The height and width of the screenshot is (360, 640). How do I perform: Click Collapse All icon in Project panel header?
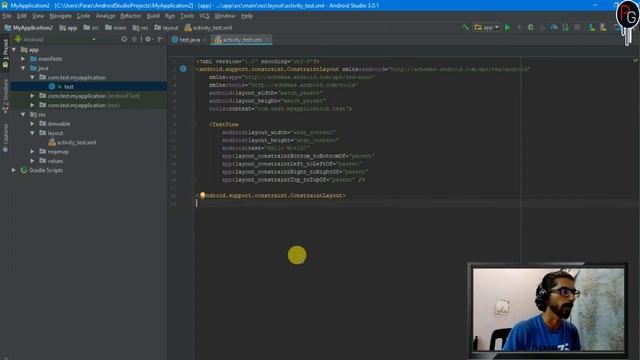click(x=134, y=39)
